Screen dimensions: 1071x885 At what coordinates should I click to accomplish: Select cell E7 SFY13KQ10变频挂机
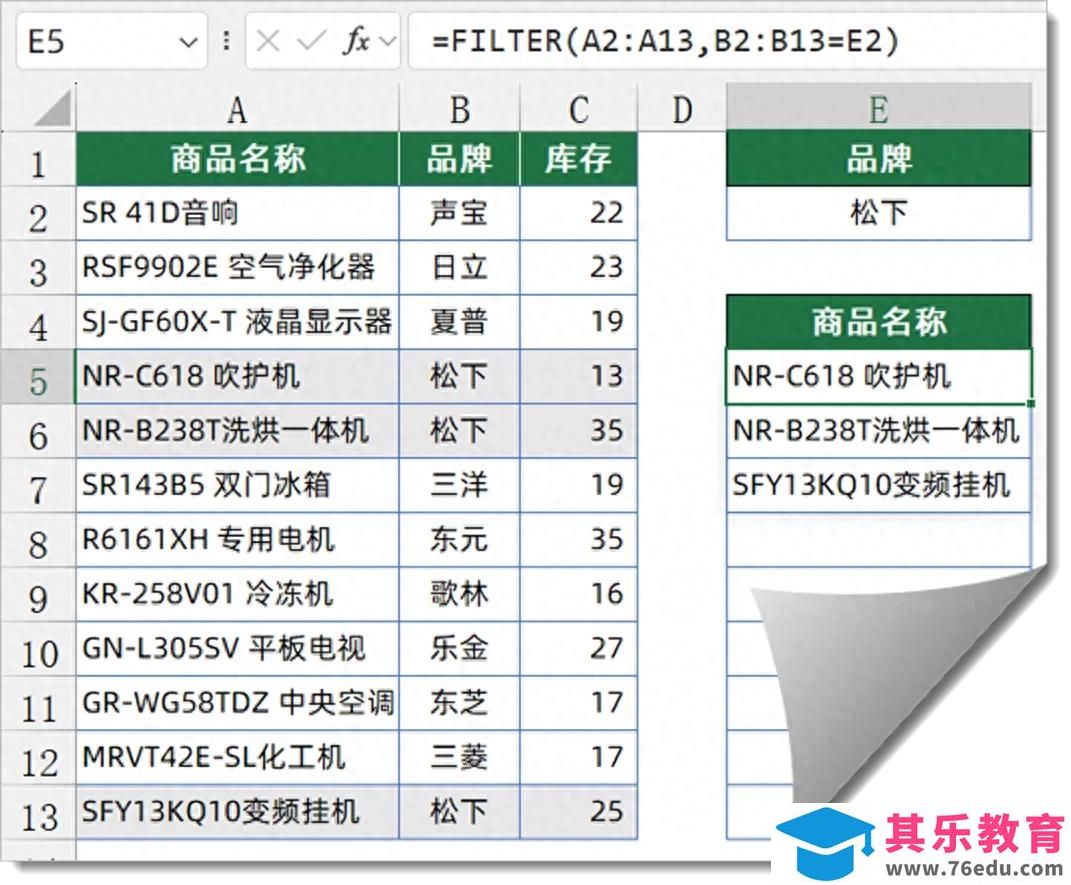click(878, 486)
